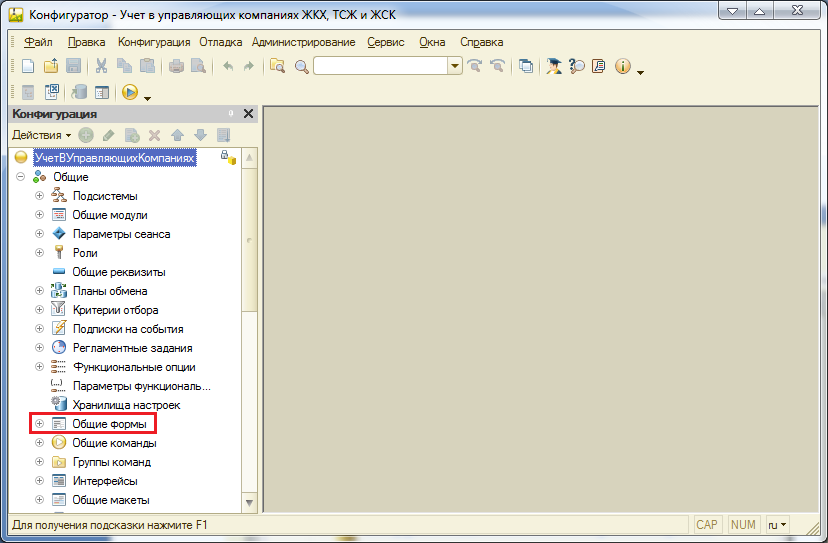
Task: Expand the Подсистемы node
Action: [40, 195]
